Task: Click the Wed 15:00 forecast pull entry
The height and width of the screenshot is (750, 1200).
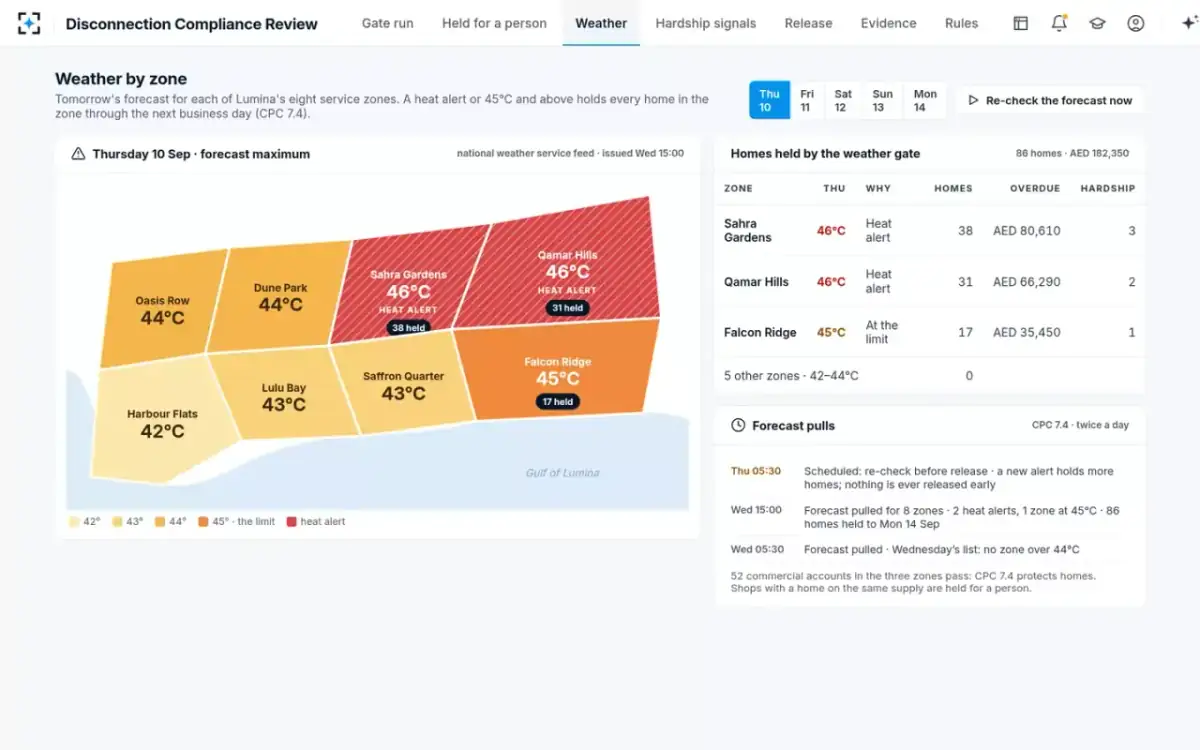Action: pyautogui.click(x=930, y=517)
